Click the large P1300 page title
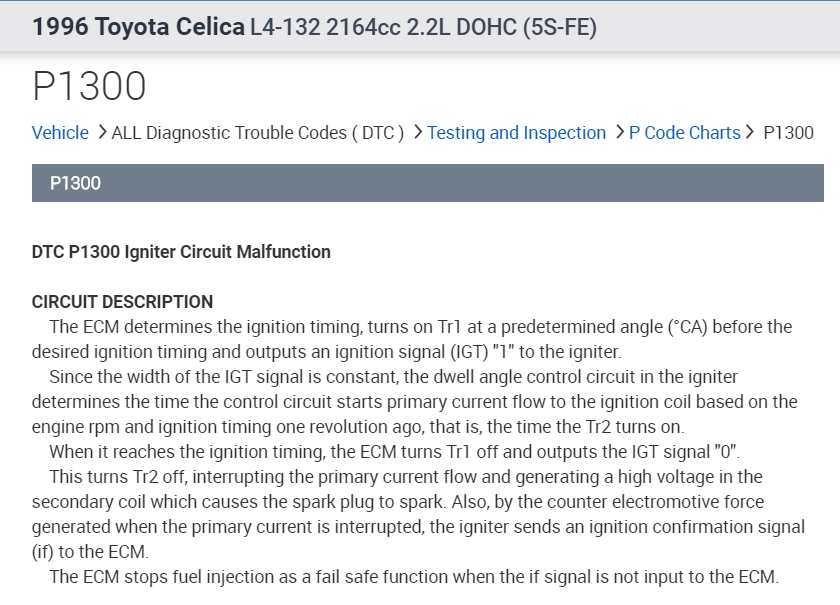840x605 pixels. (x=89, y=87)
